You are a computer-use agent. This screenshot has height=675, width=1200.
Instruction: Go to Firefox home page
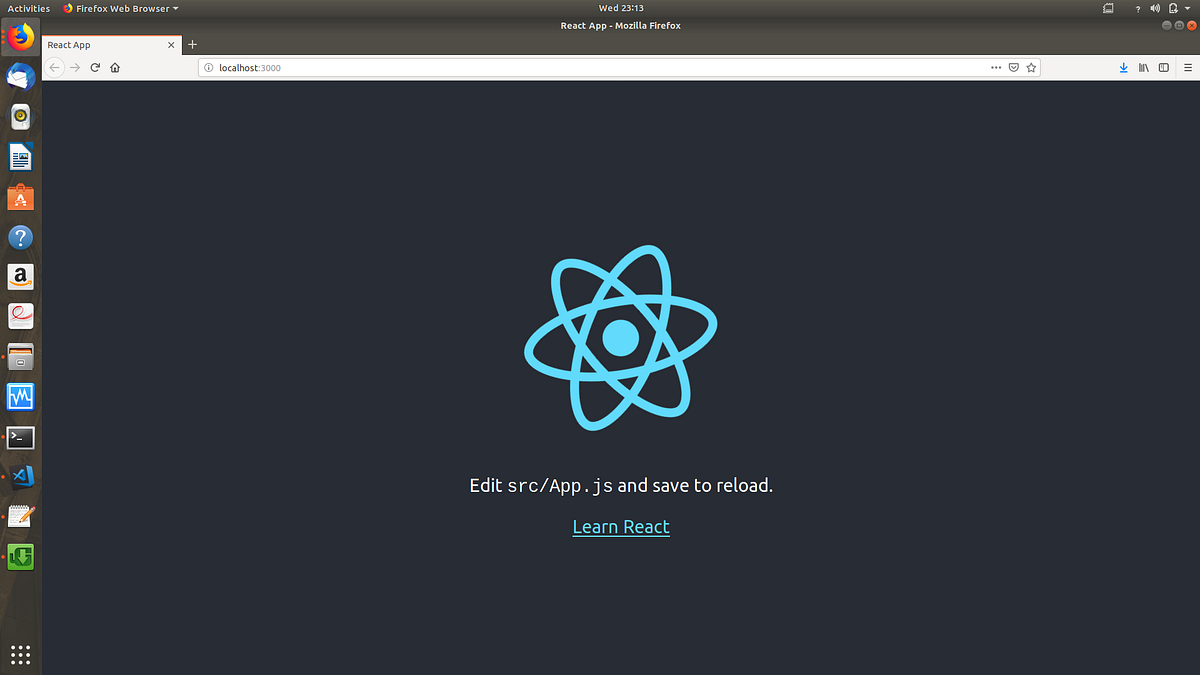pos(114,67)
